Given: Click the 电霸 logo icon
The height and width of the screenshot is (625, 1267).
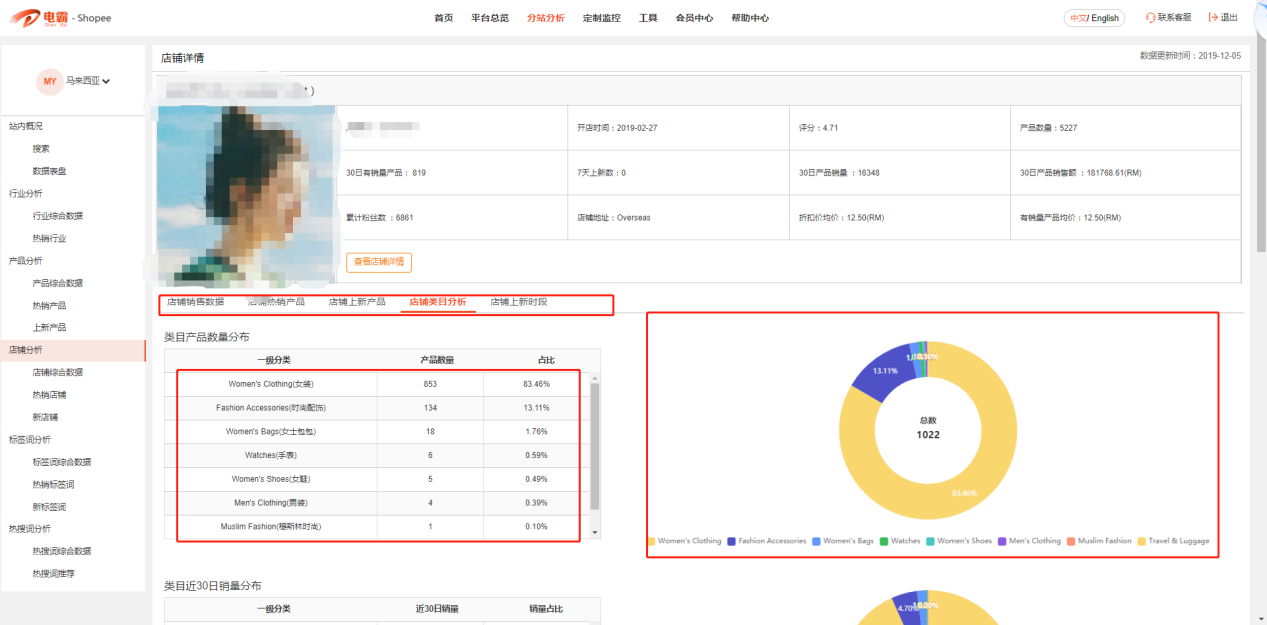Looking at the screenshot, I should pos(27,18).
